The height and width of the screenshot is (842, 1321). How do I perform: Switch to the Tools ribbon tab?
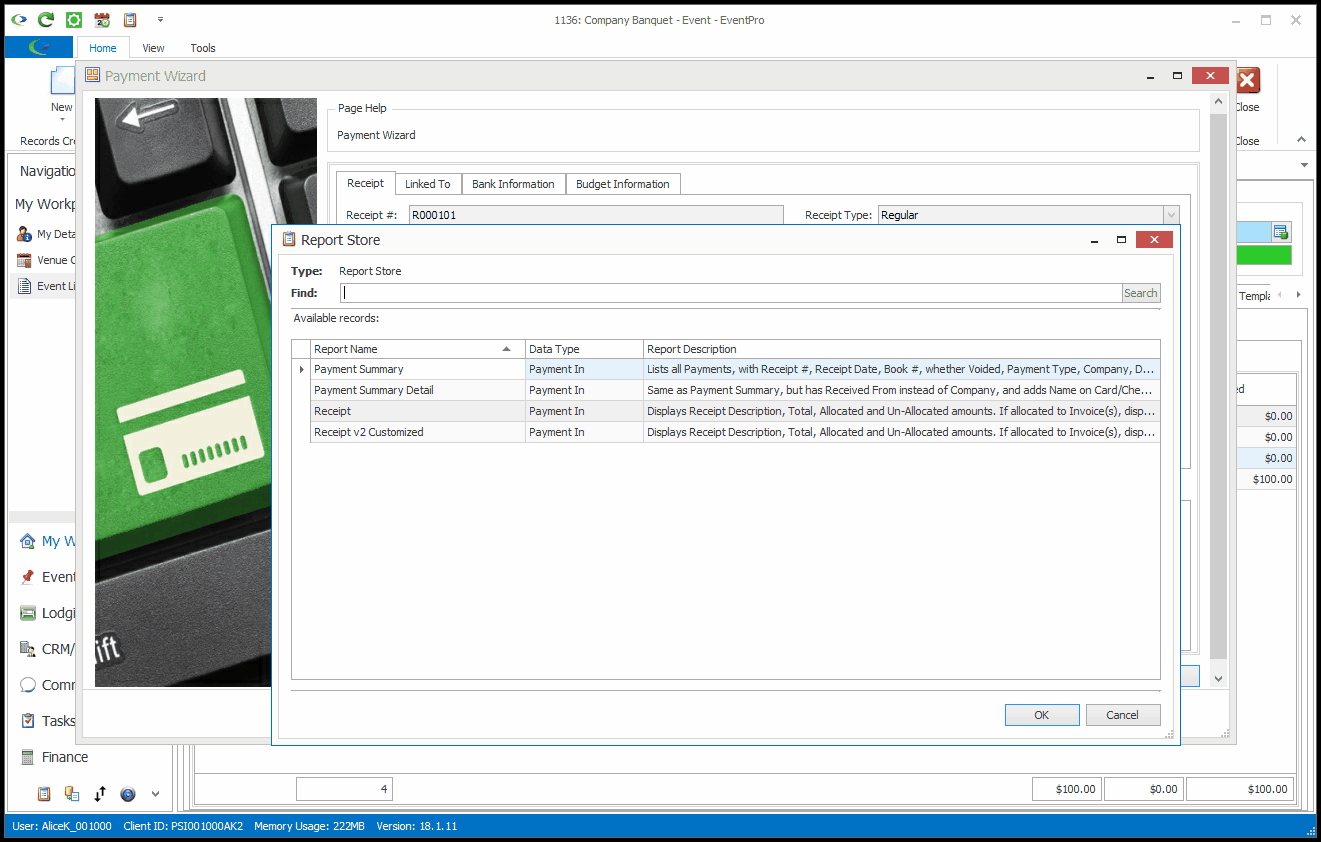coord(203,47)
